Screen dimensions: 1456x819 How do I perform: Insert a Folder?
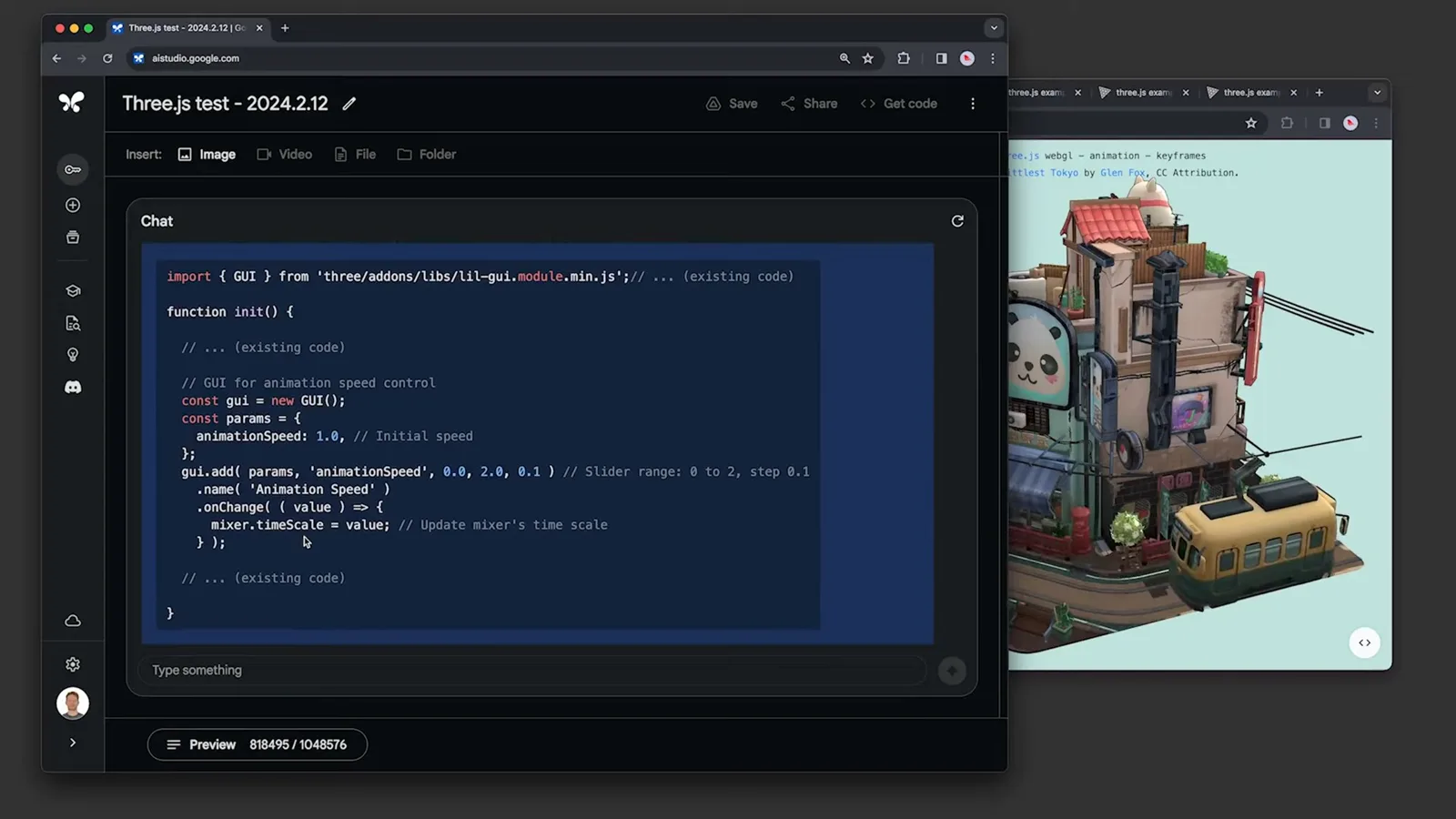click(x=427, y=155)
